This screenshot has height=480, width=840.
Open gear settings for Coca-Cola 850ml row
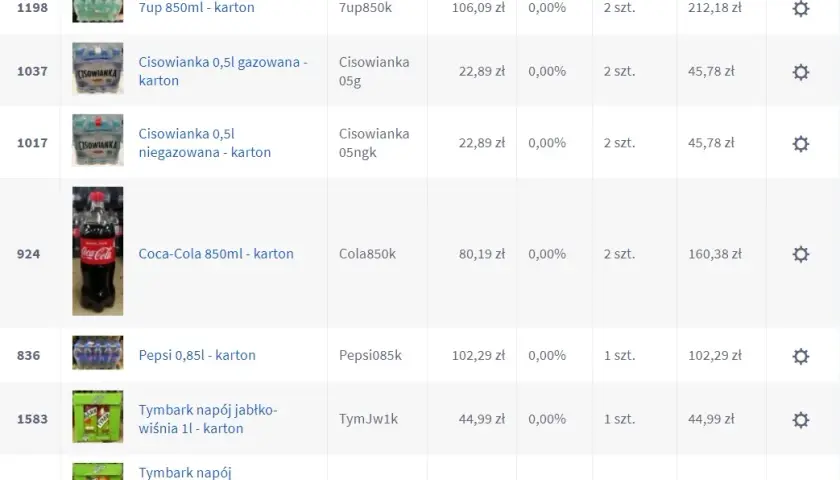[800, 254]
